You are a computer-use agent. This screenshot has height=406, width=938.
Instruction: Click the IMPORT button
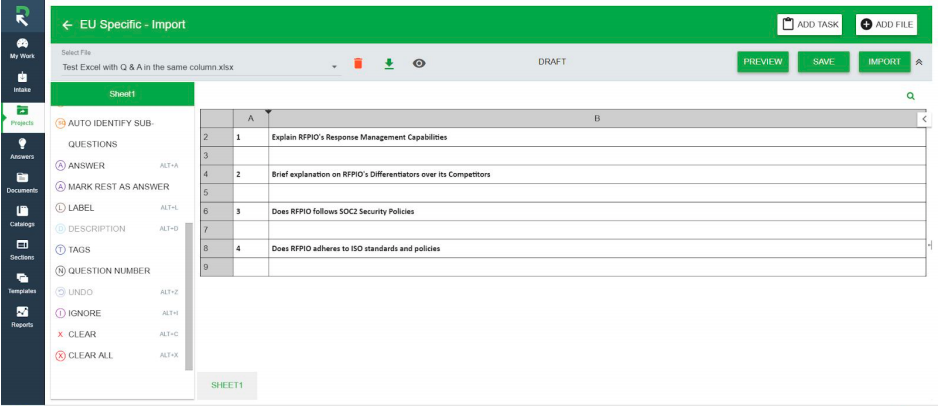click(x=885, y=62)
